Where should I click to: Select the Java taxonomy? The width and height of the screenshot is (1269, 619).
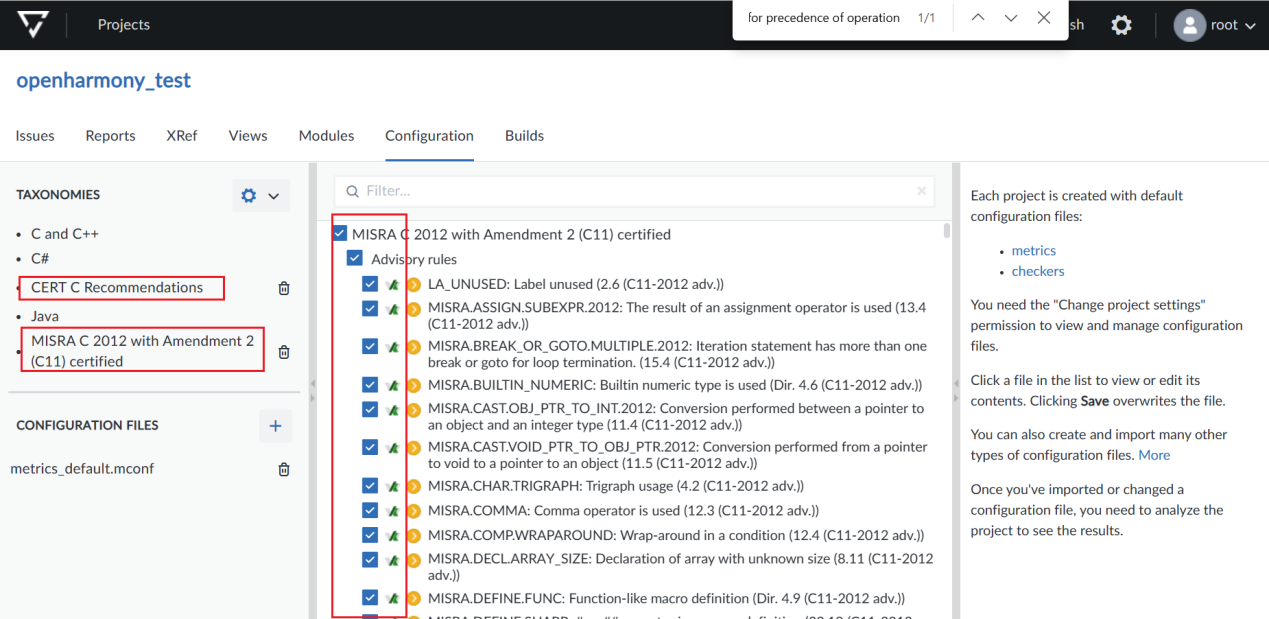click(45, 316)
